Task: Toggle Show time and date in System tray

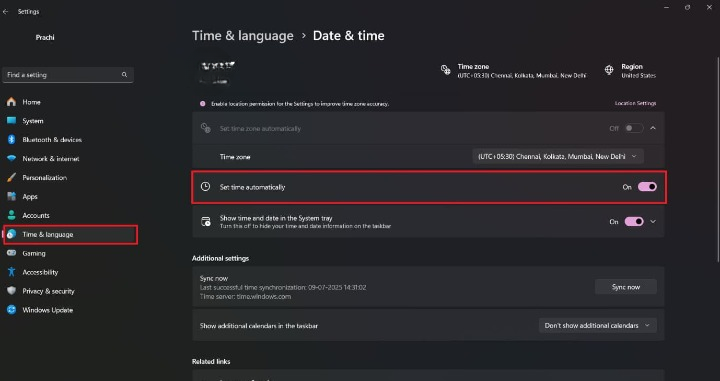Action: coord(634,222)
